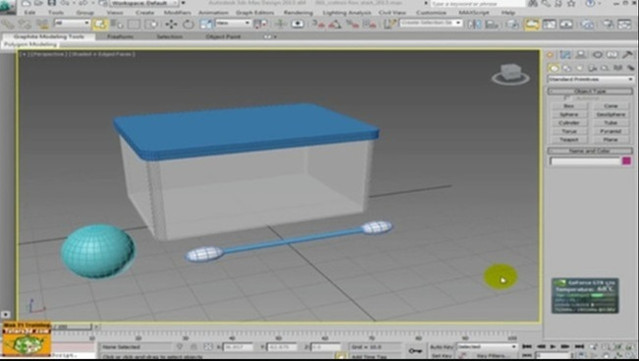Screen dimensions: 639x361
Task: Toggle the Graphite Modeling ribbon icon
Action: pos(532,24)
